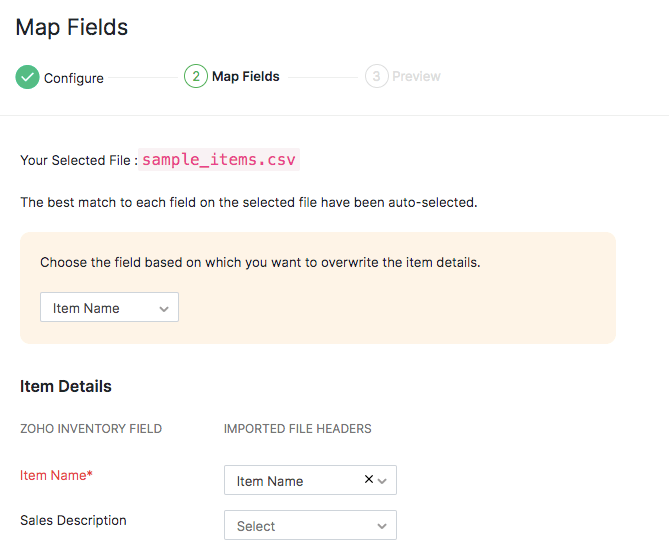This screenshot has height=553, width=669.
Task: Click the chevron beside the Item Name clear icon
Action: [383, 481]
